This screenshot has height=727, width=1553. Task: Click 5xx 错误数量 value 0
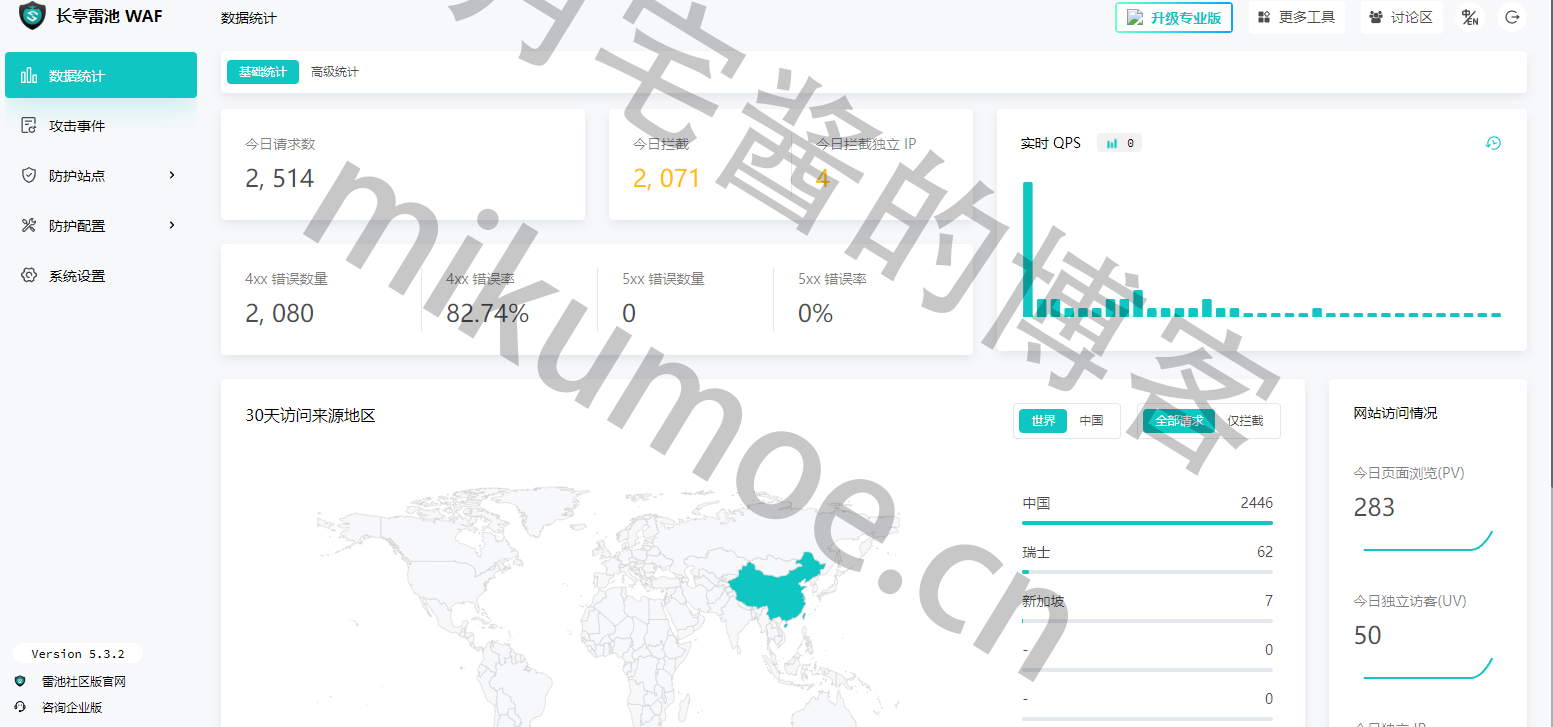tap(629, 313)
